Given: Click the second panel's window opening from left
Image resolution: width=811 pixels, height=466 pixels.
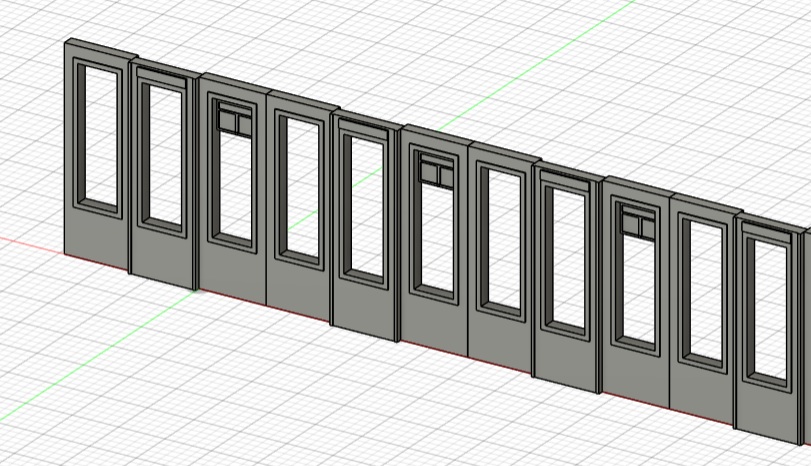Looking at the screenshot, I should (x=163, y=154).
